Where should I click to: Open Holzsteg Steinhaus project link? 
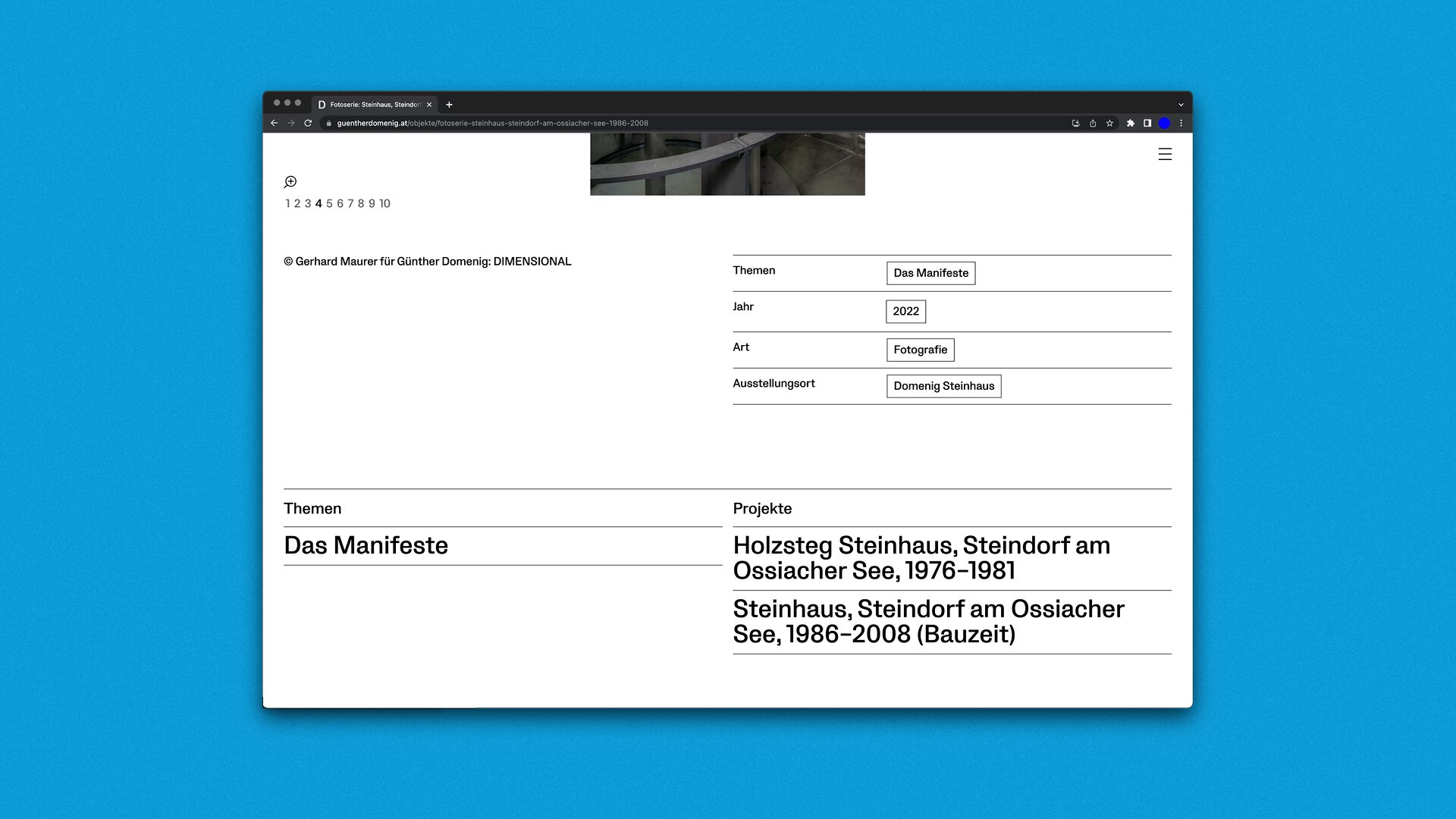coord(921,558)
